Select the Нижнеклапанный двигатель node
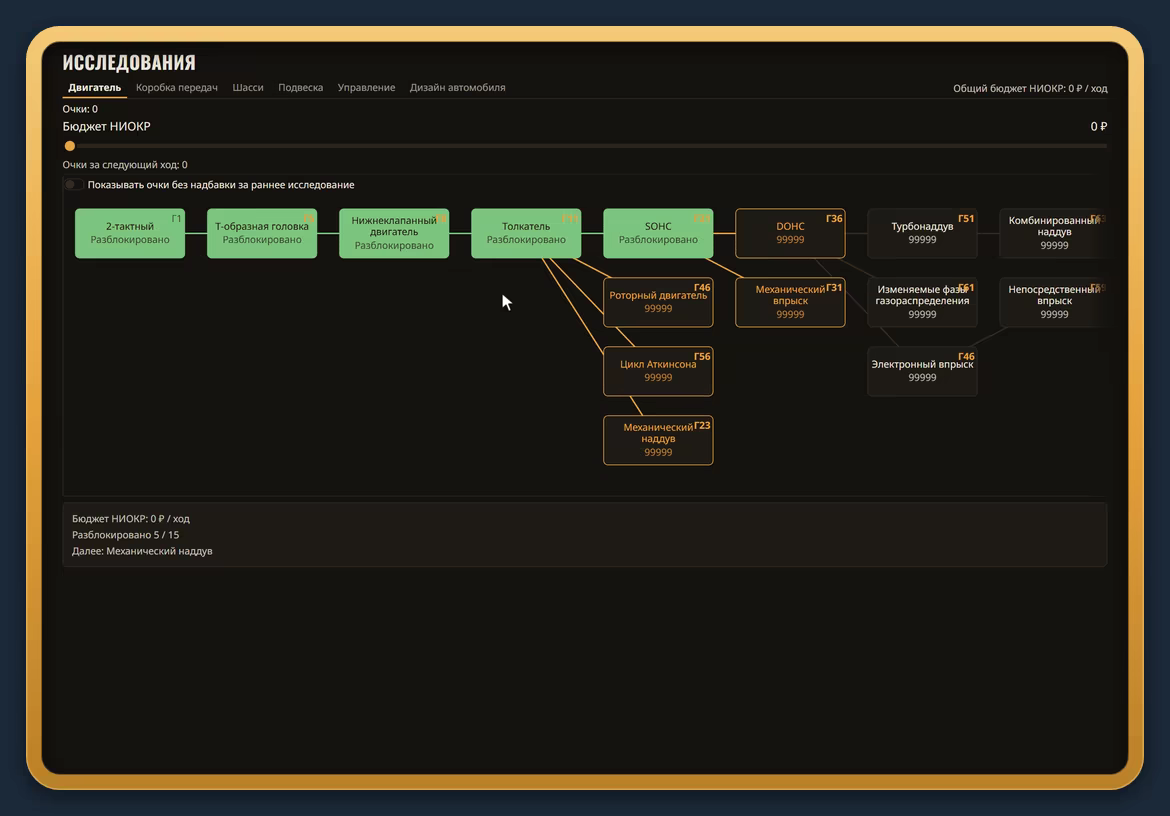This screenshot has height=816, width=1170. (x=394, y=233)
